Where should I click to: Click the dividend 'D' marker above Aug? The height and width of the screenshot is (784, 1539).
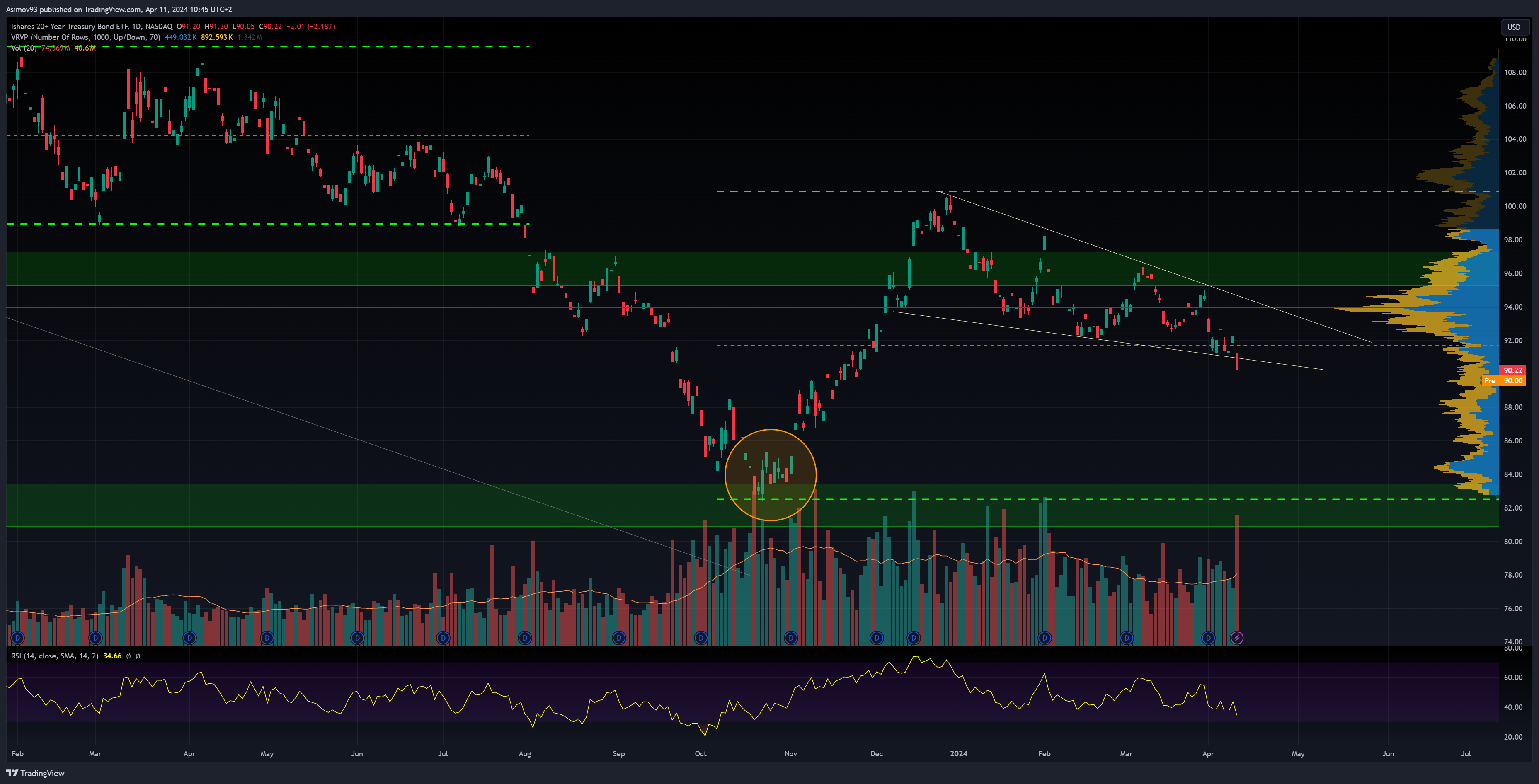(x=525, y=638)
